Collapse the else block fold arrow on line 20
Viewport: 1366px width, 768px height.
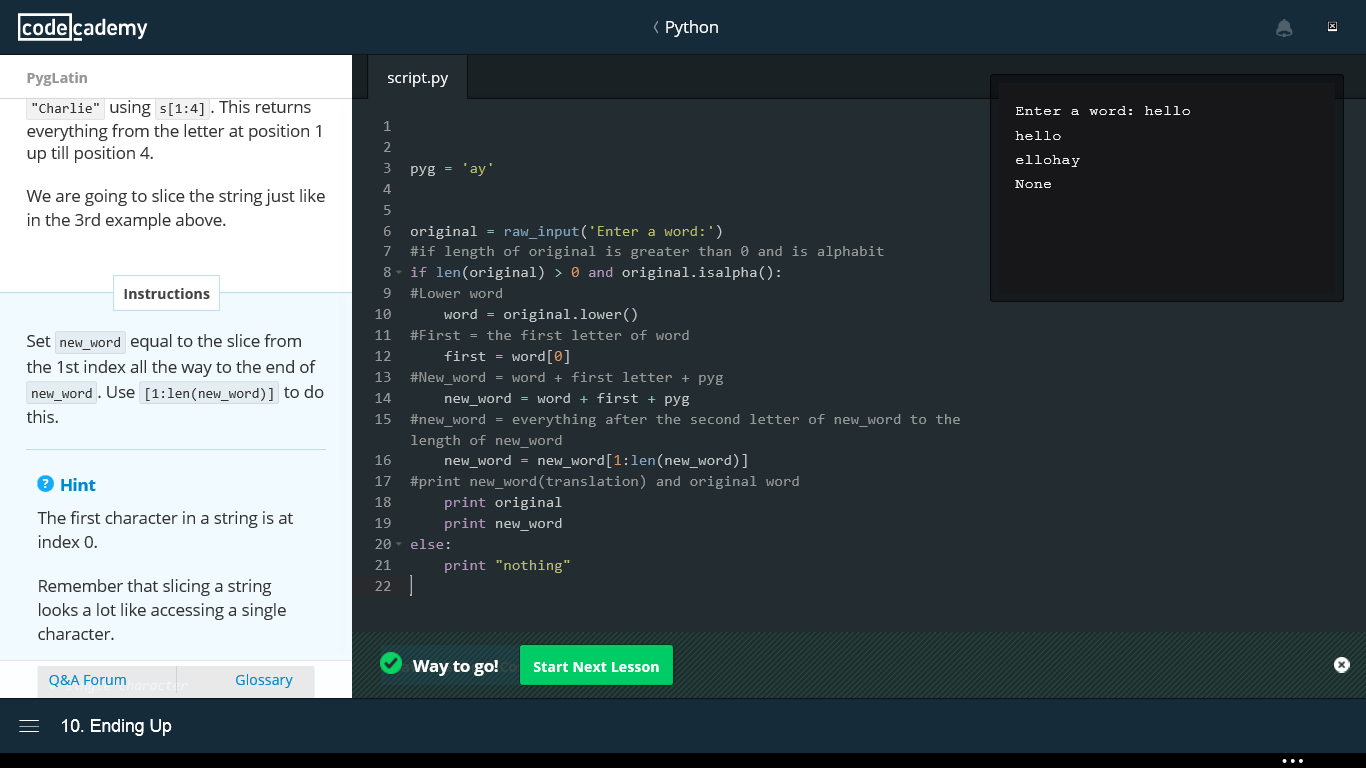(399, 544)
